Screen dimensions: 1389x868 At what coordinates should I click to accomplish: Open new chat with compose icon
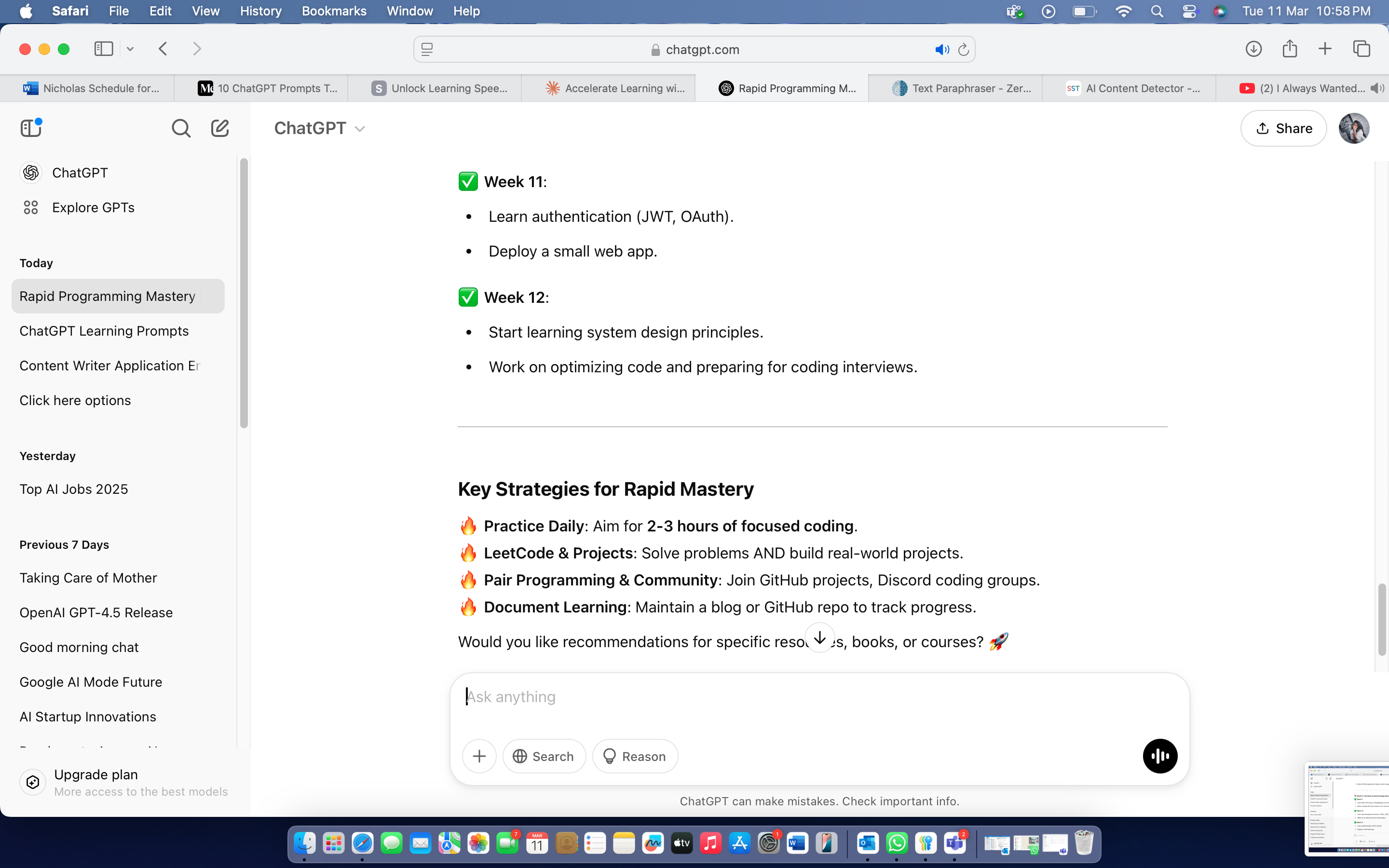click(x=220, y=128)
